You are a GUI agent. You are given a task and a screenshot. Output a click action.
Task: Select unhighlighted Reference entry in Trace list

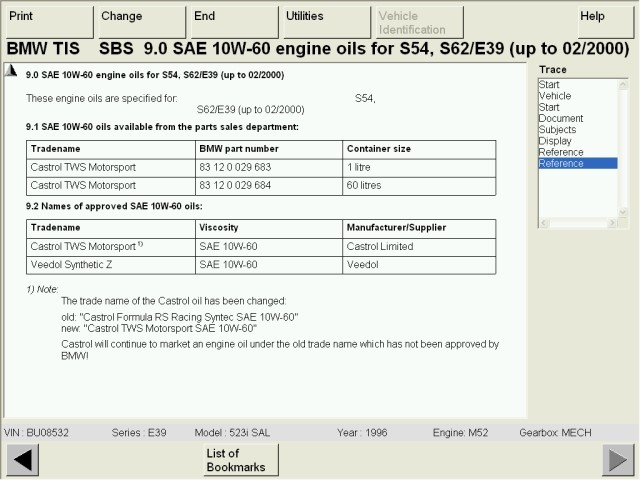(561, 152)
